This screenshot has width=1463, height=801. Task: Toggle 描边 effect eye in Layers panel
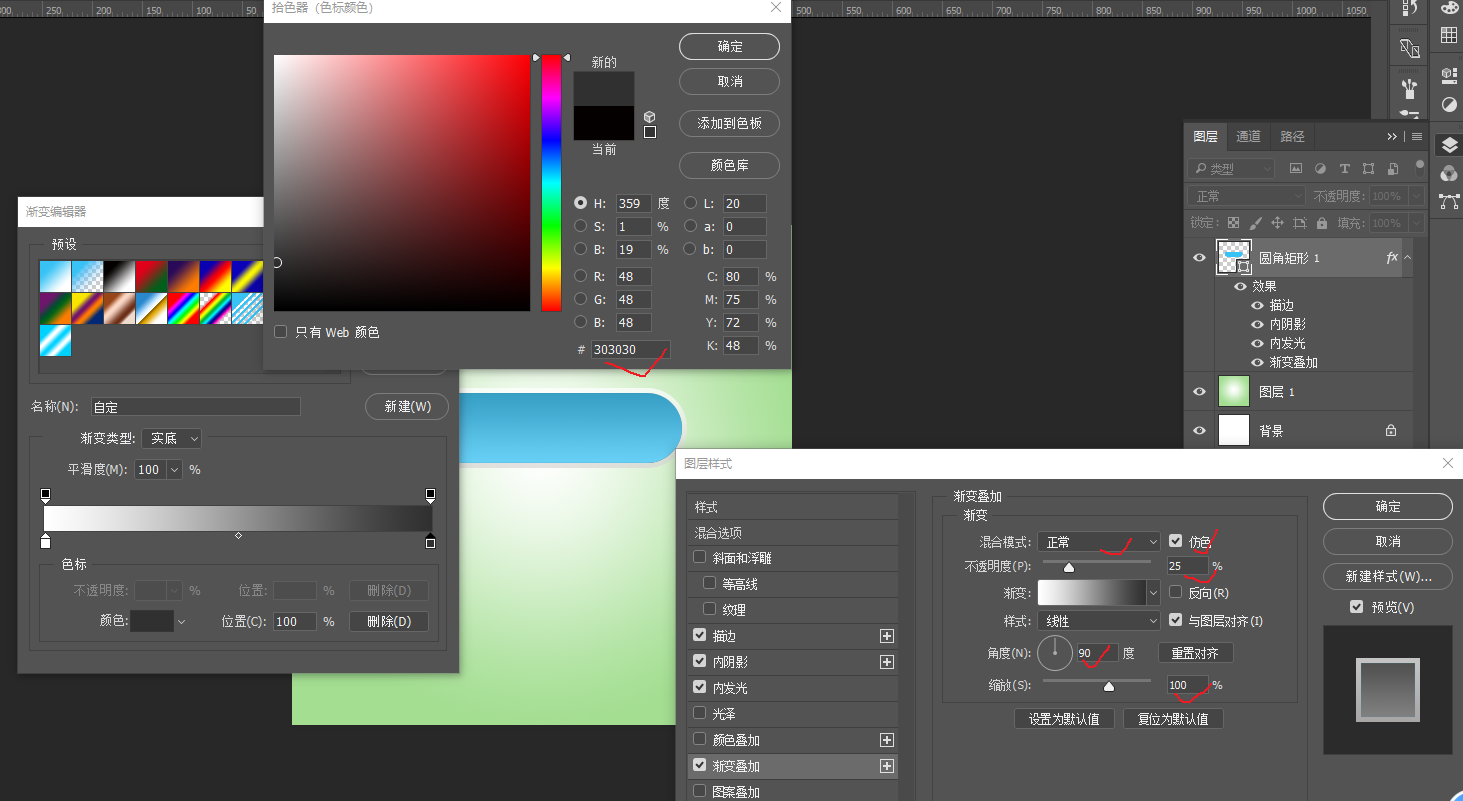click(1258, 305)
